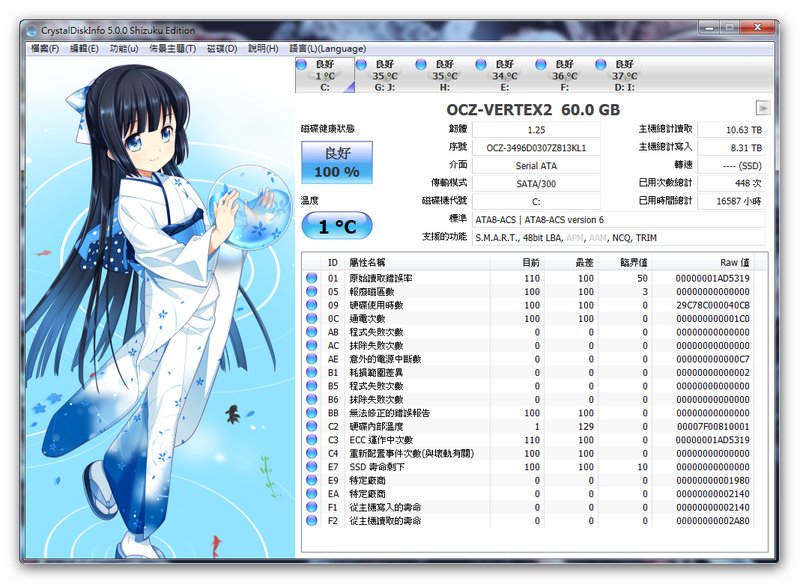The height and width of the screenshot is (584, 800).
Task: Open the 功能(u) menu
Action: 124,49
